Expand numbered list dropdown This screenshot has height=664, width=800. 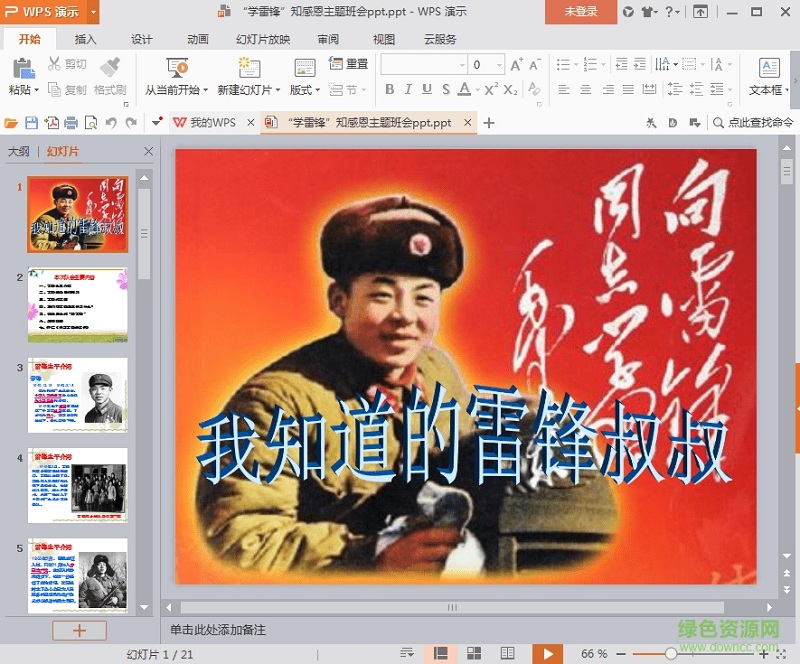click(604, 64)
